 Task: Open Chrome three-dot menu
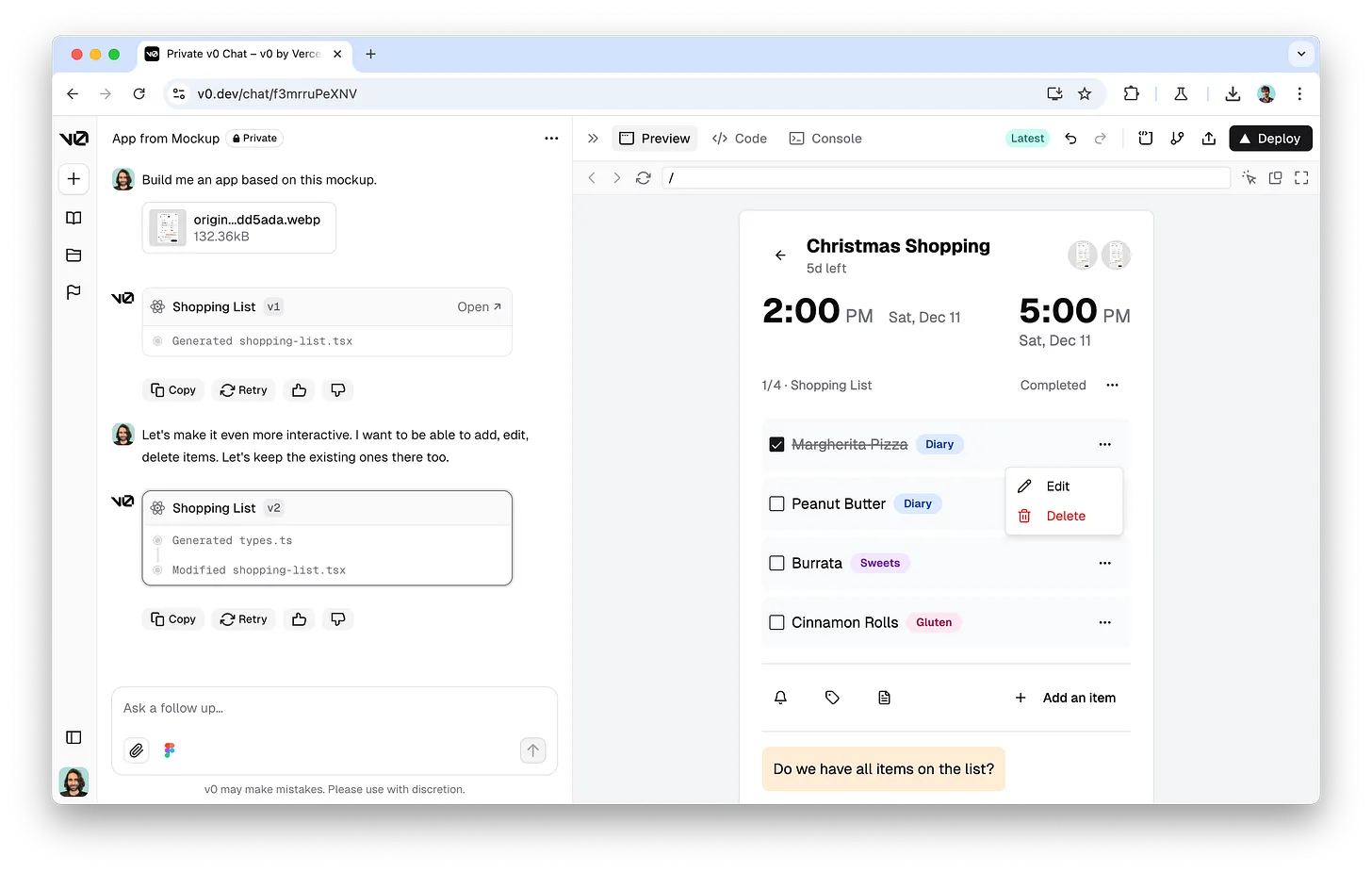(x=1299, y=93)
